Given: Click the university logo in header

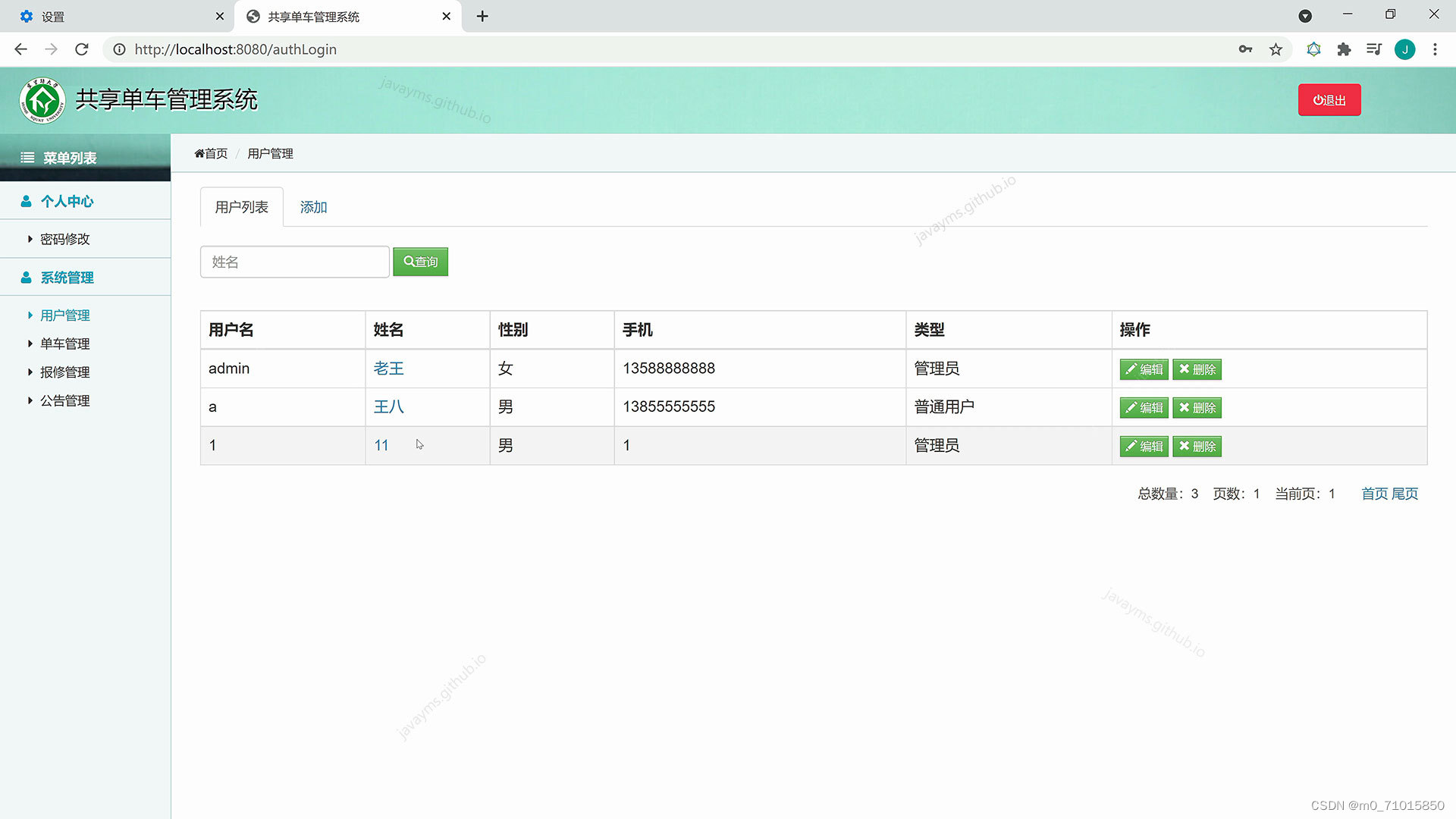Looking at the screenshot, I should 42,100.
